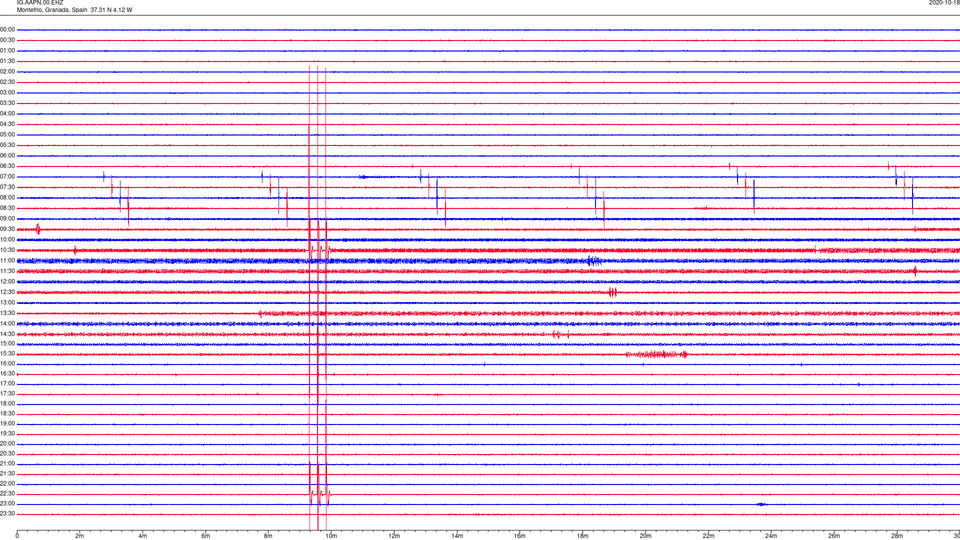Select the 01:30 trace time label

coord(7,61)
